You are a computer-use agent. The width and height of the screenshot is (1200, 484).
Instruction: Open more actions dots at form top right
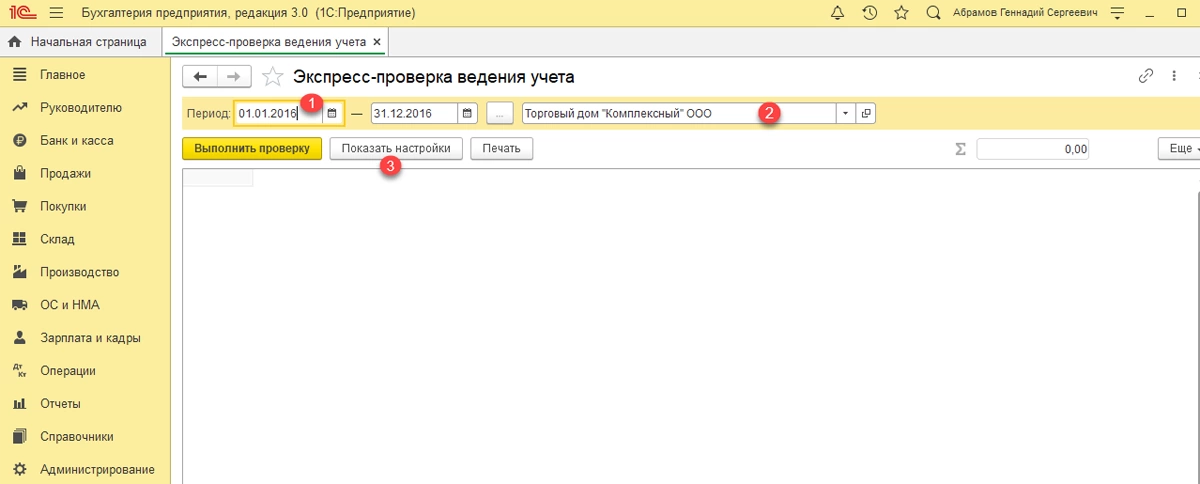[x=1175, y=76]
